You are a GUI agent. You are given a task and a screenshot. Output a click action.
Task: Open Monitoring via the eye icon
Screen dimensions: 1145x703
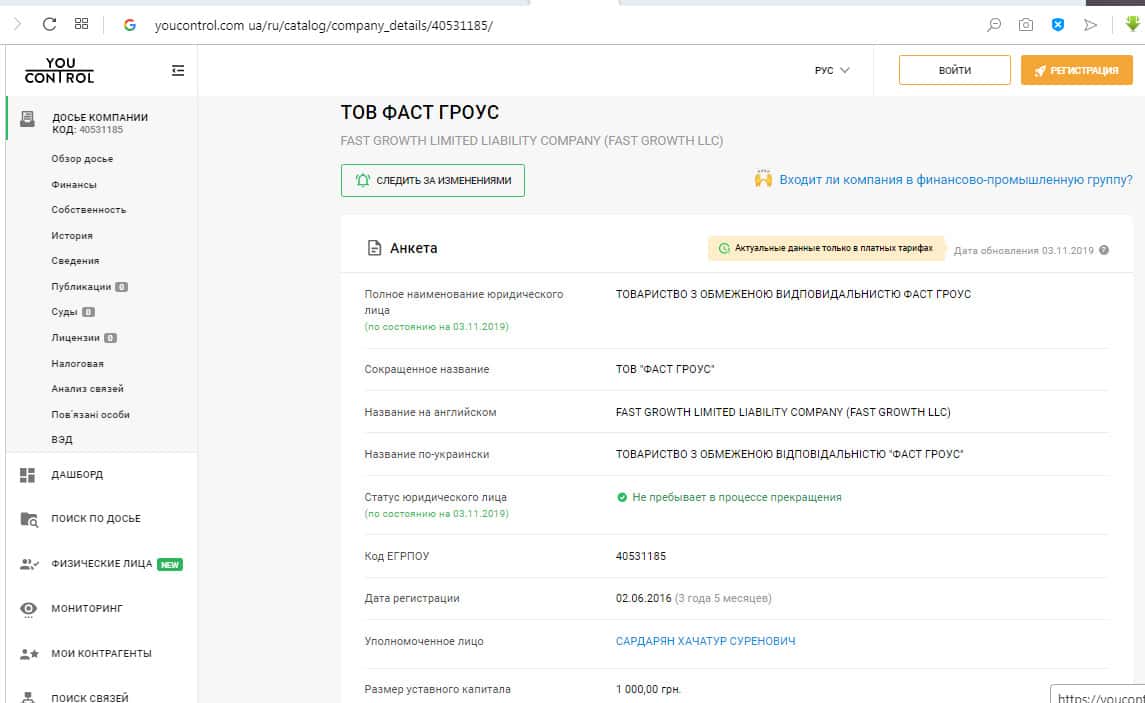[x=28, y=608]
